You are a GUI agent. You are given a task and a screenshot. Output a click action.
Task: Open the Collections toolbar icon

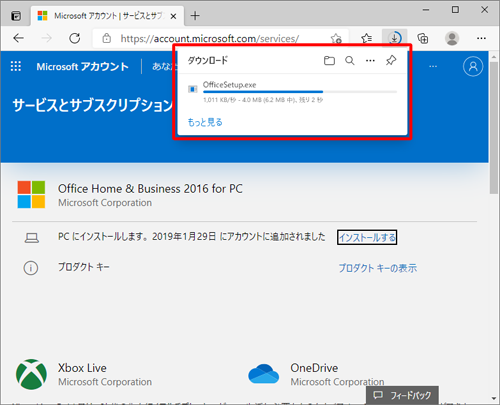pos(423,39)
